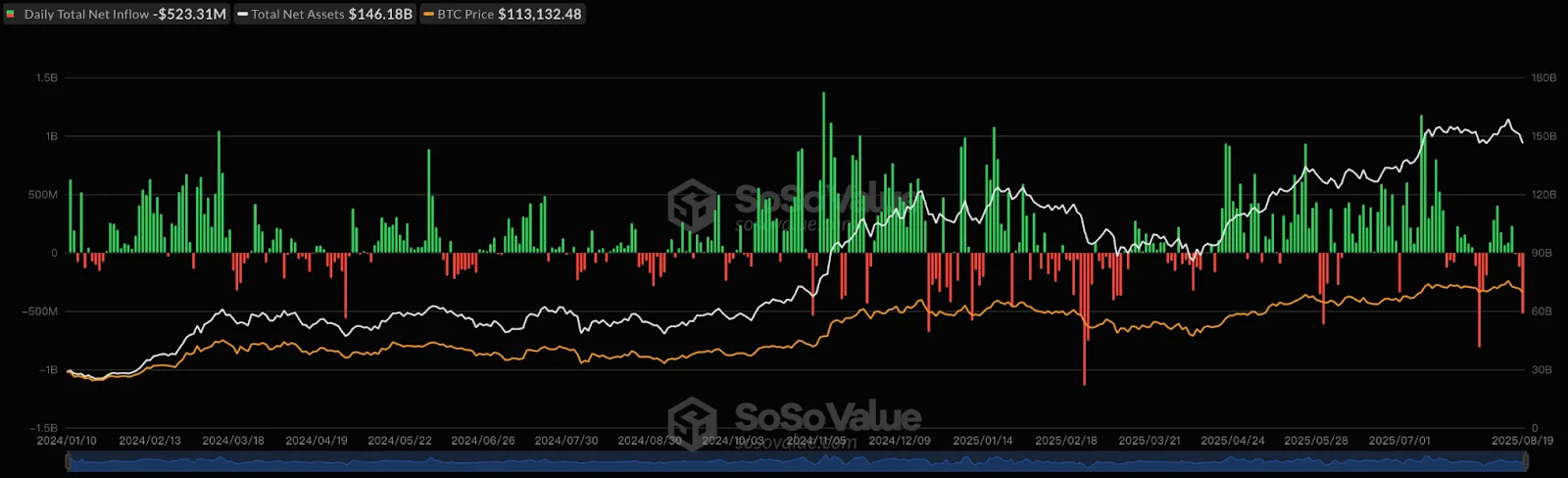Click the red-green Daily Net Inflow legend icon

(11, 15)
